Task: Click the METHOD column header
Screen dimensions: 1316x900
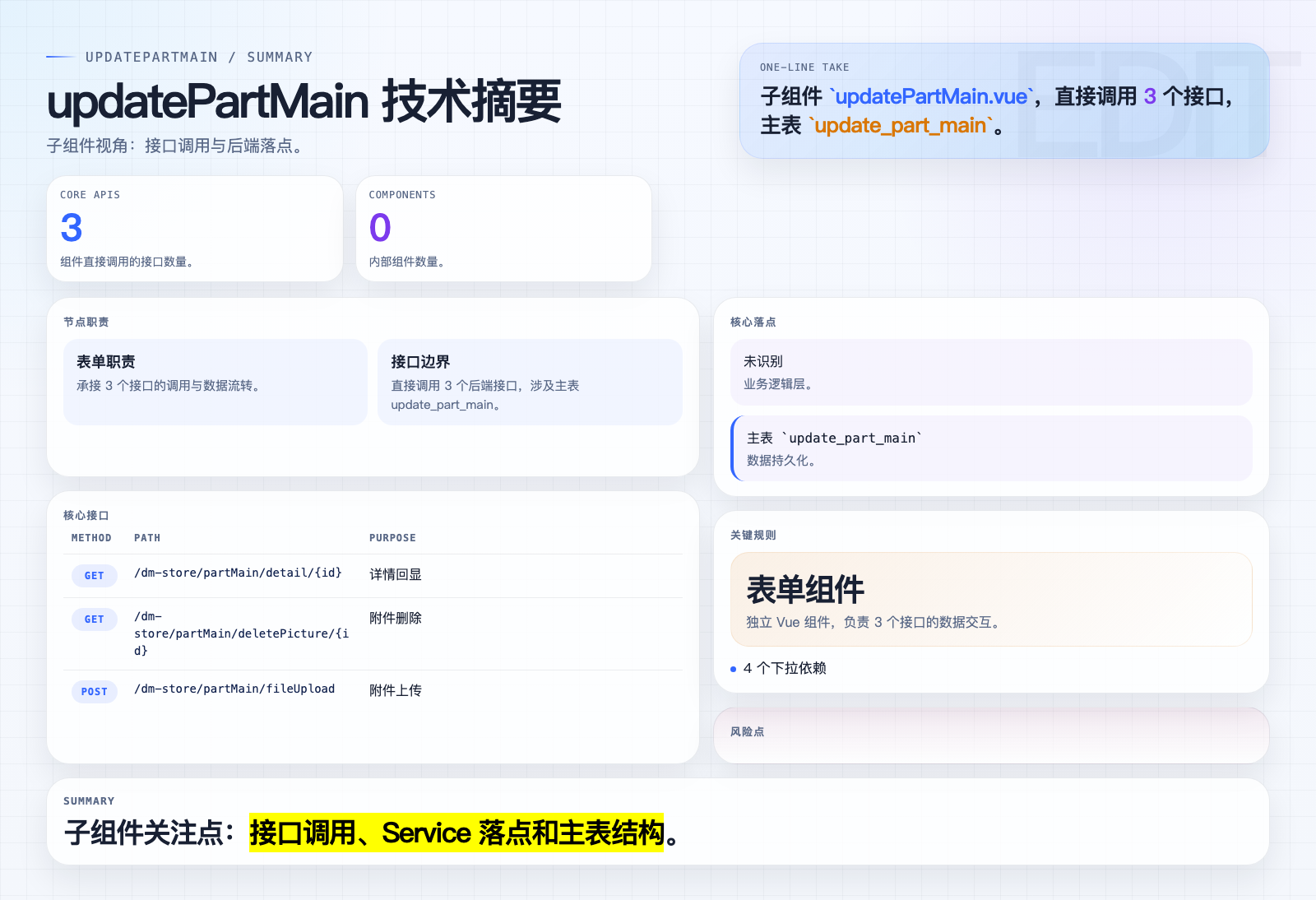Action: [x=91, y=538]
